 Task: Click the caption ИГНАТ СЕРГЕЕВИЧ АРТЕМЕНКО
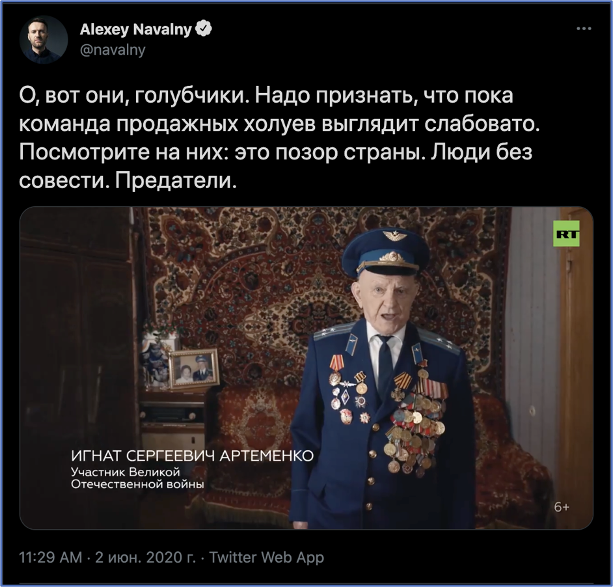point(192,456)
